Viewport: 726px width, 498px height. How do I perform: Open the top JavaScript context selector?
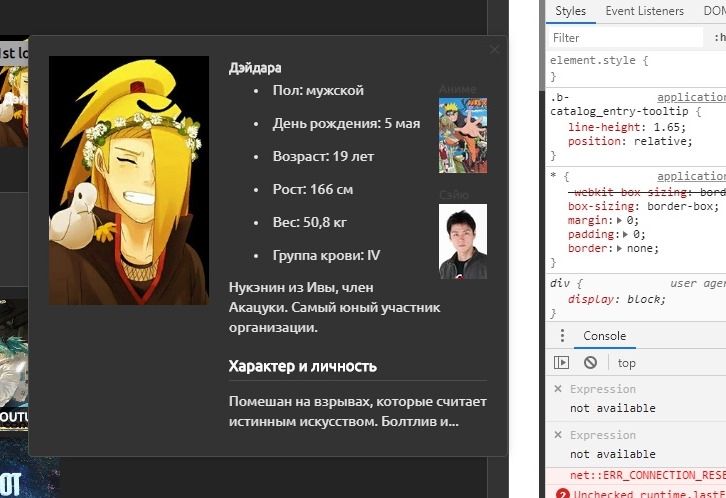(626, 363)
